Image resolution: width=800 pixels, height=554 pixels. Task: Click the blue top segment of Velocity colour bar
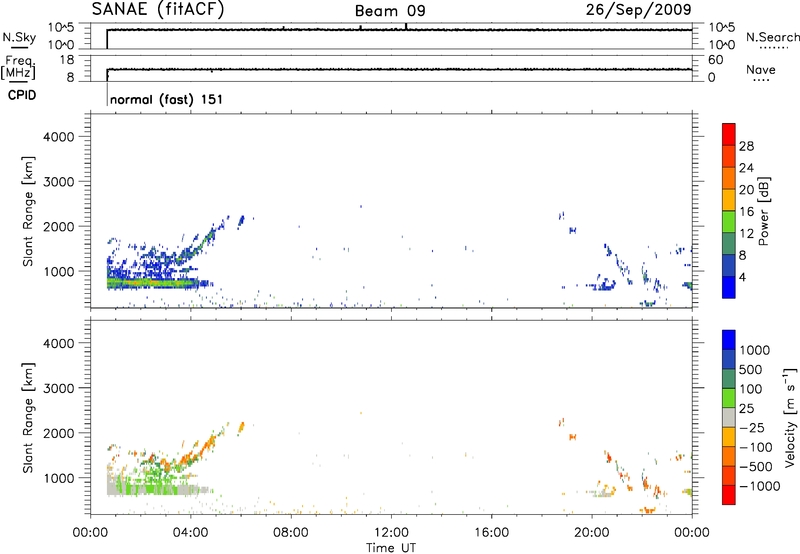729,340
